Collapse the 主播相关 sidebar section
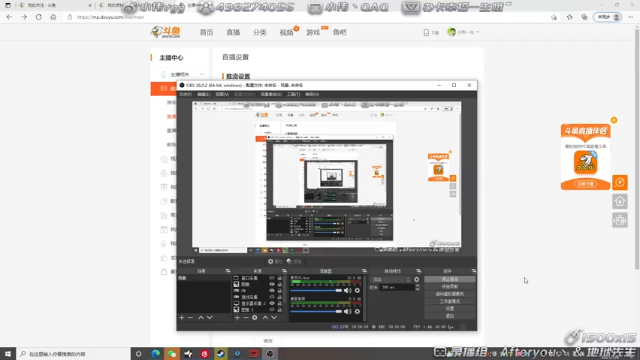 [202, 74]
